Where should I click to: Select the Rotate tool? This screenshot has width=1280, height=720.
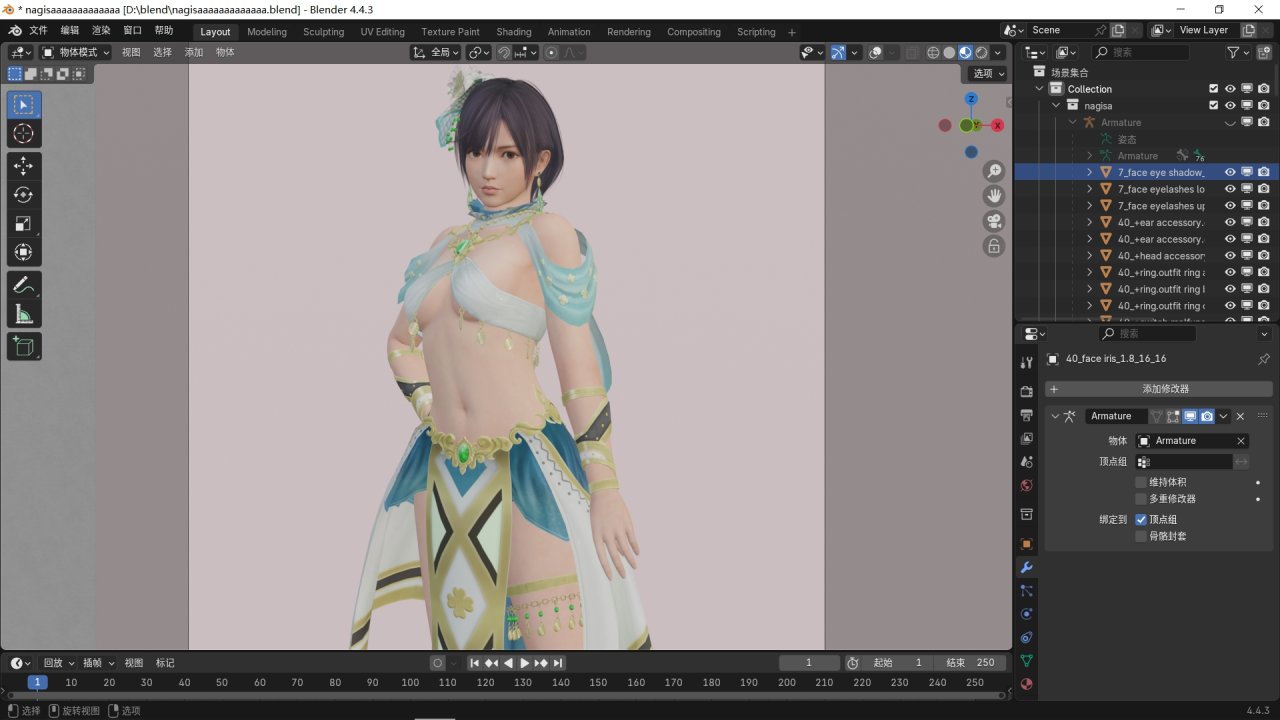coord(24,195)
